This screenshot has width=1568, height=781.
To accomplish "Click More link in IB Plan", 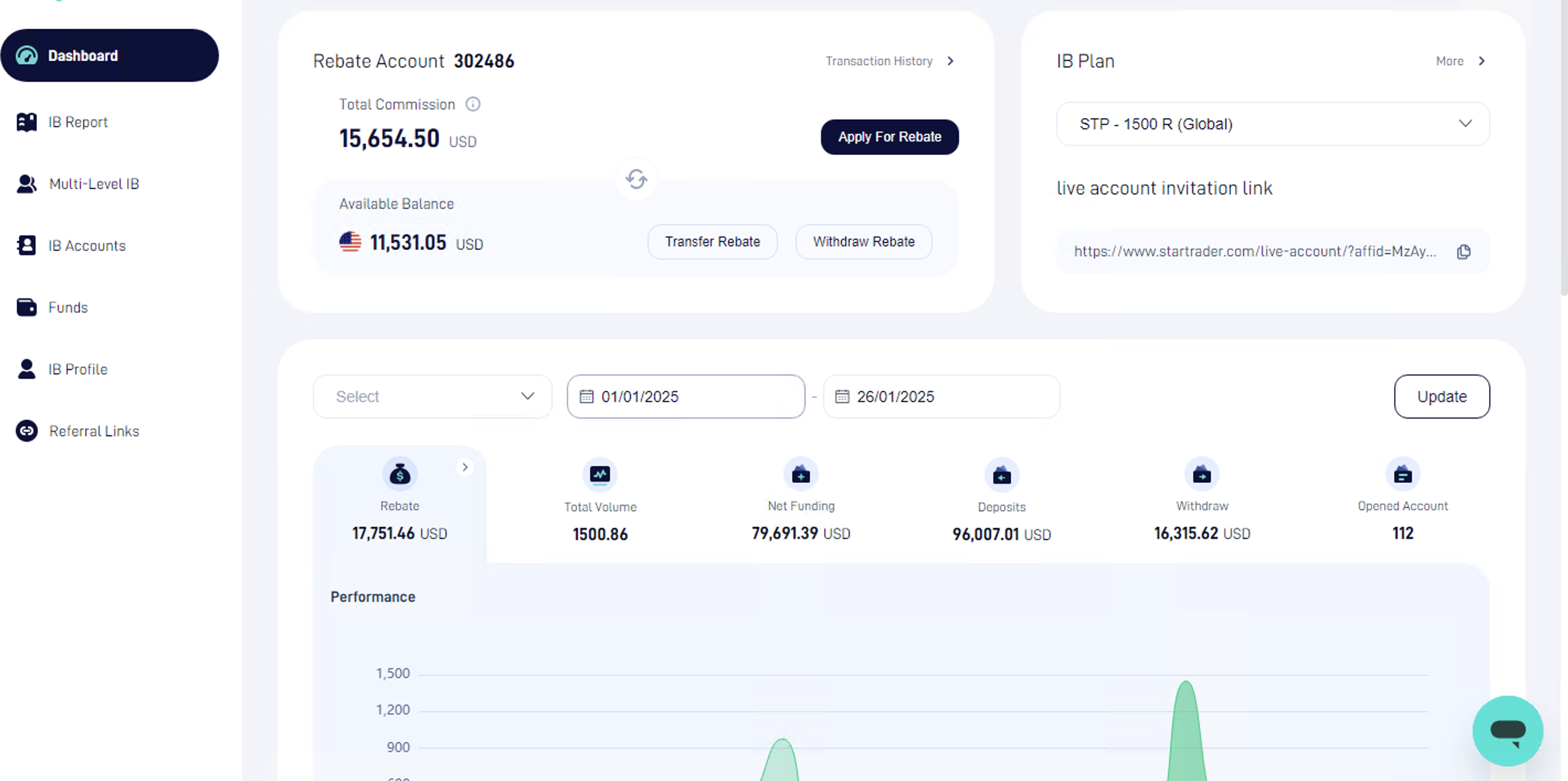I will pyautogui.click(x=1449, y=61).
